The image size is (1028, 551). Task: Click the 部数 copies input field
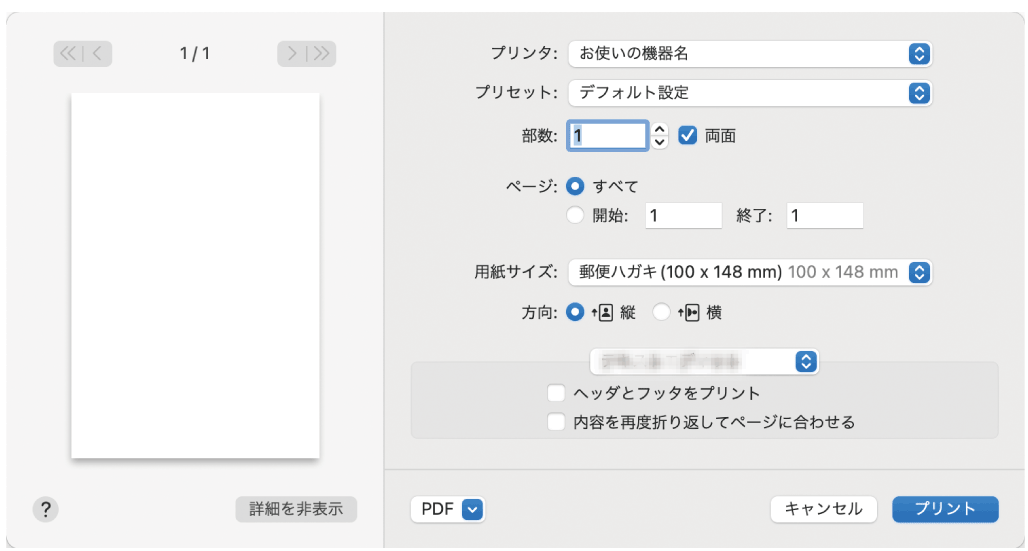(608, 136)
